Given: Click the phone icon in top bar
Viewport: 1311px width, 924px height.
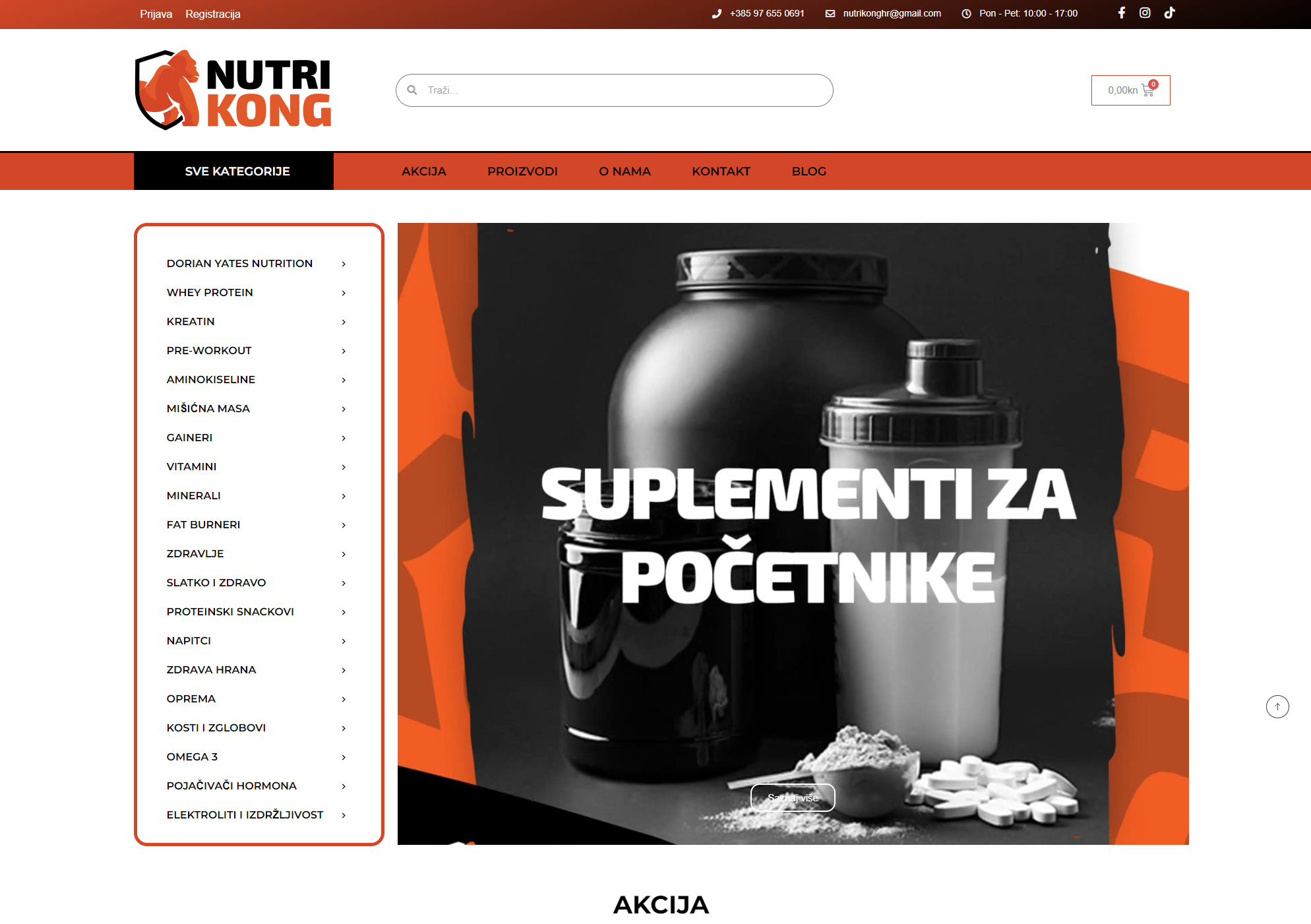Looking at the screenshot, I should coord(717,14).
